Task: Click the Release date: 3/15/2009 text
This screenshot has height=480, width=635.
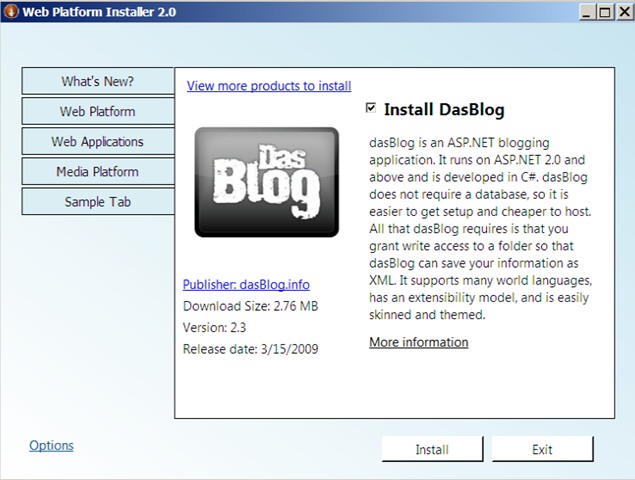Action: 250,349
